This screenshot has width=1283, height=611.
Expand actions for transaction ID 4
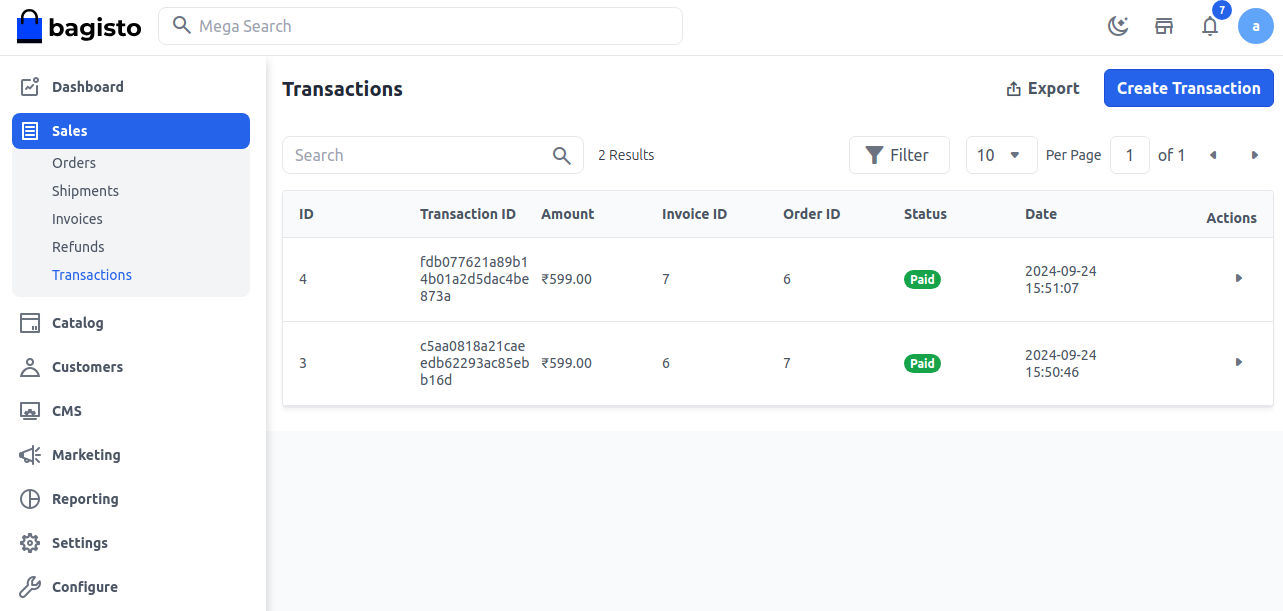1239,278
